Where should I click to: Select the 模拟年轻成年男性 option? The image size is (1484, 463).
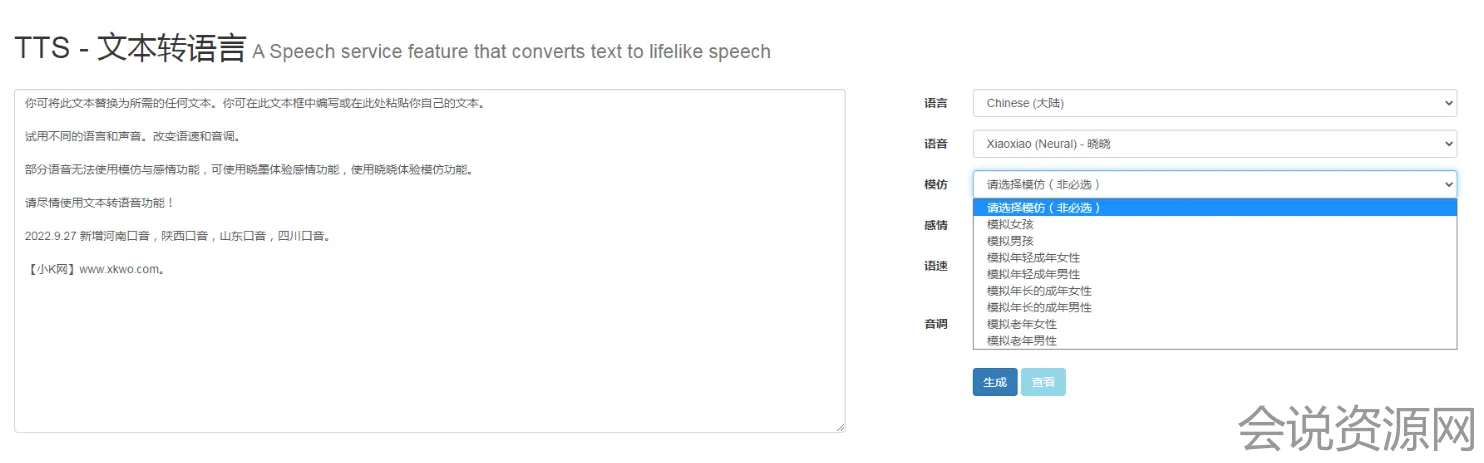(1033, 274)
